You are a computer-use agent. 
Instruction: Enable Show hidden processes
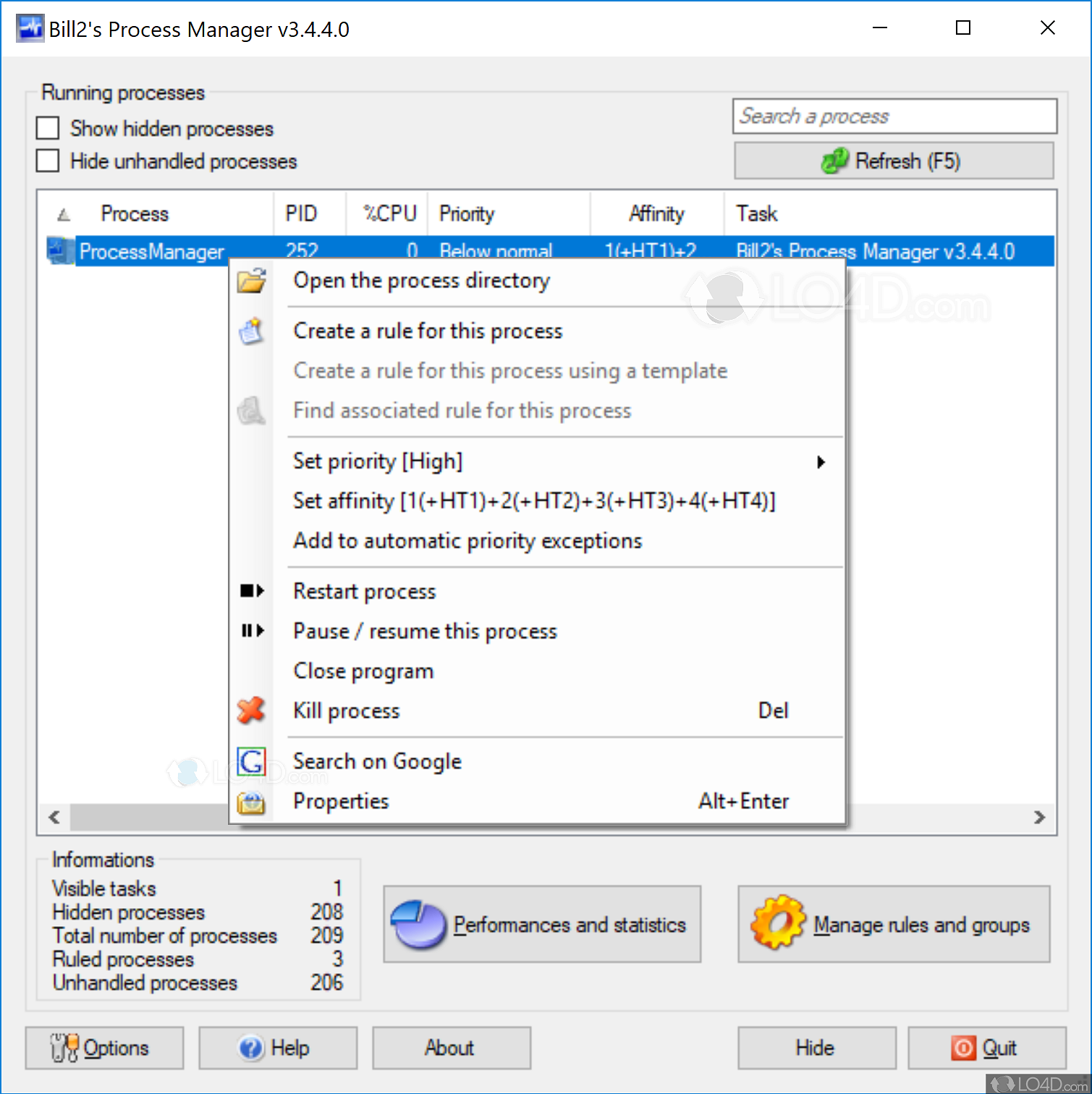coord(47,127)
